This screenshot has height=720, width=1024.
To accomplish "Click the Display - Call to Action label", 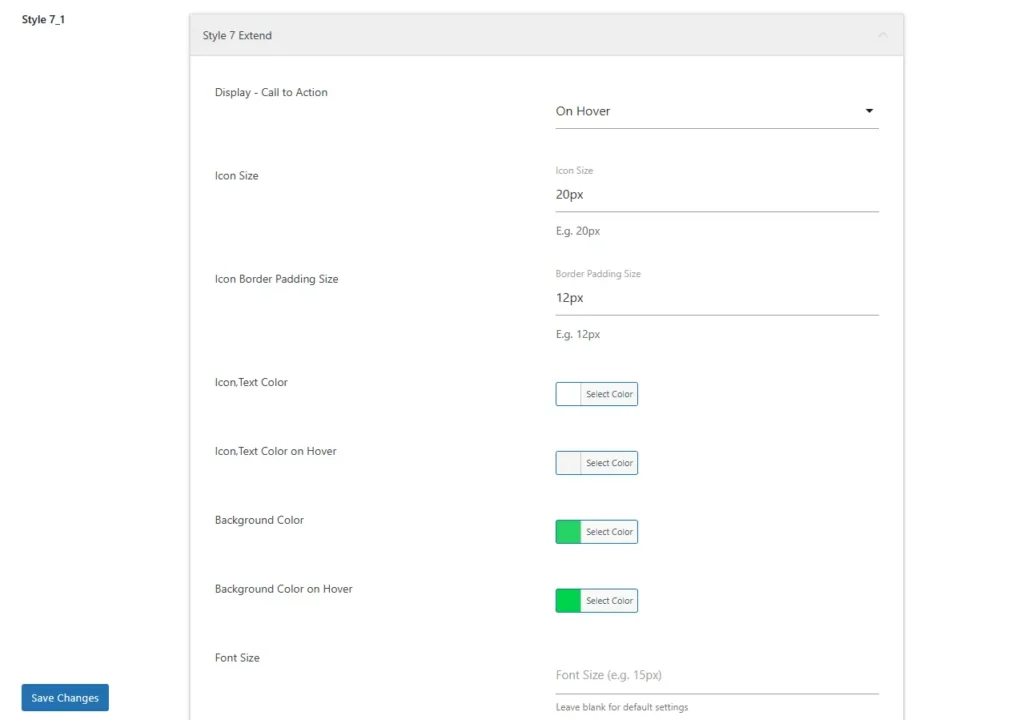I will coord(271,93).
